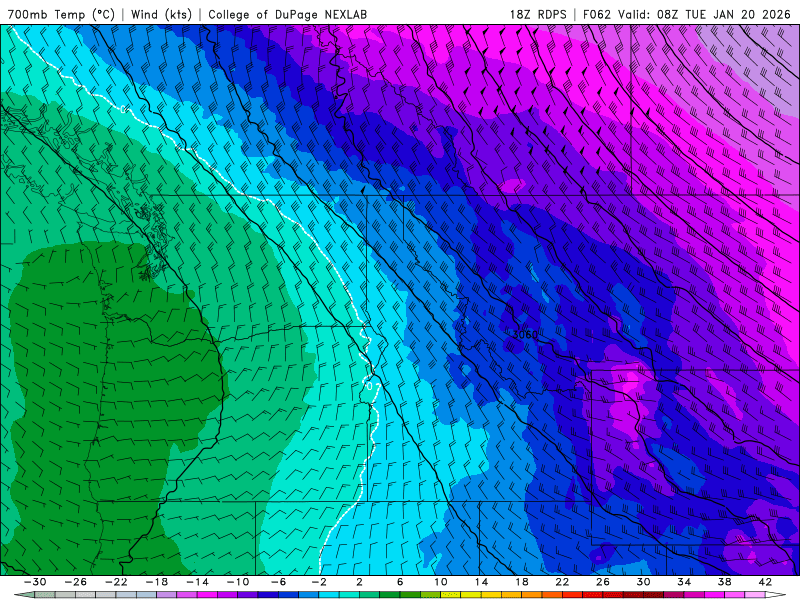Pick the dotted yellow-green swatch right of 10
The image size is (800, 600).
tap(451, 595)
